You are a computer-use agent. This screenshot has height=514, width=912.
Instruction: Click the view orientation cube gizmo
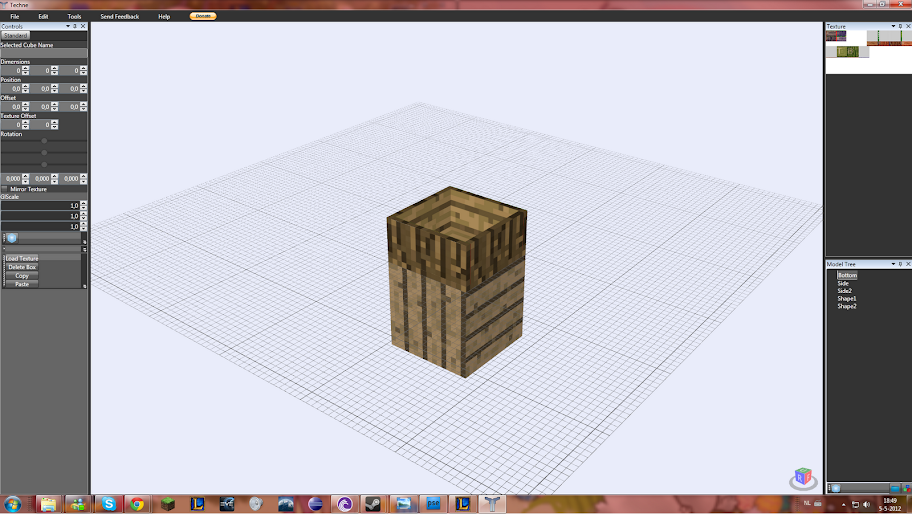803,479
